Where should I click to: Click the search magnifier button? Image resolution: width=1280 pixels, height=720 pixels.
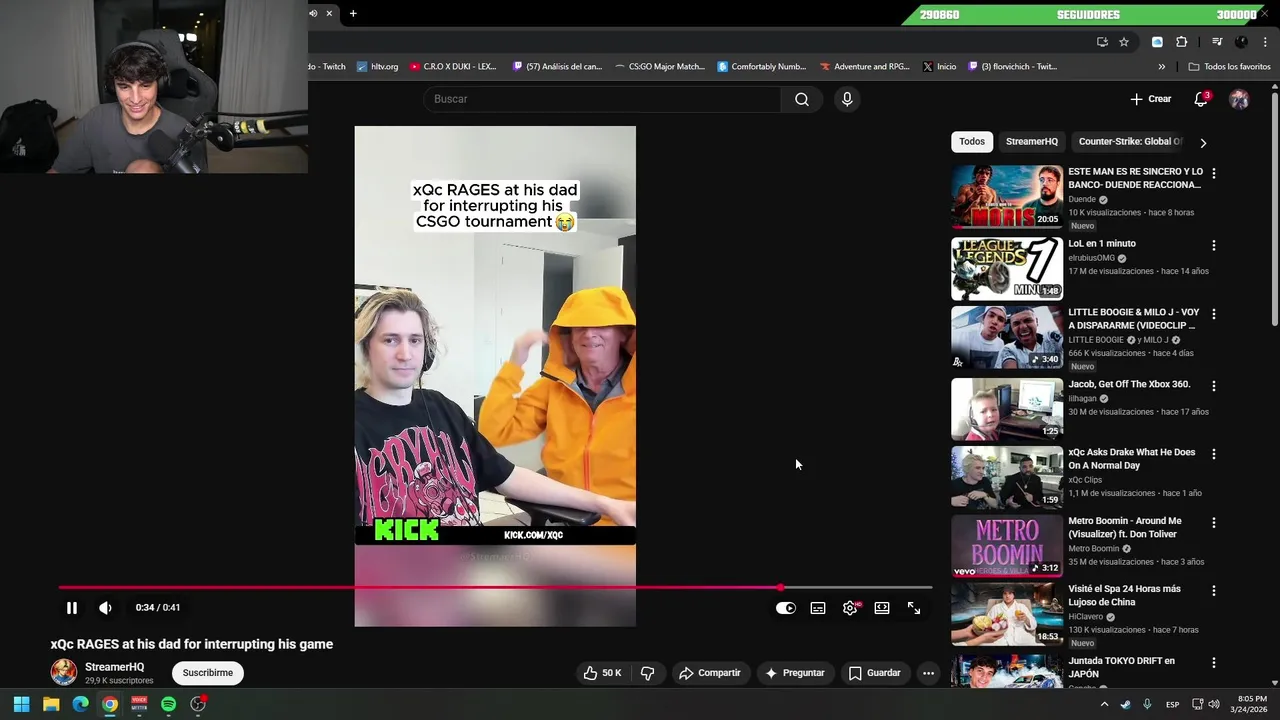(x=802, y=99)
